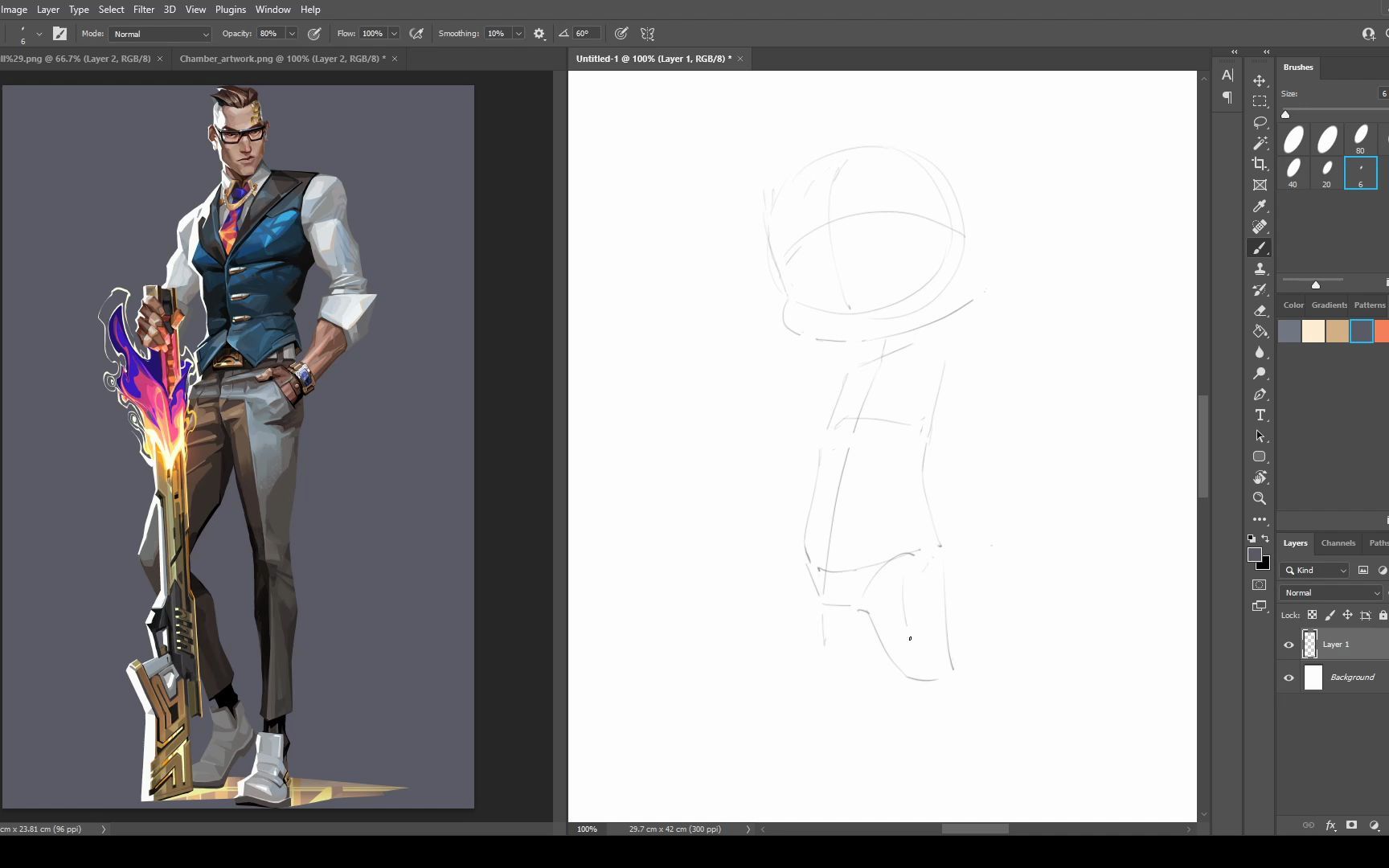Toggle pressure for opacity button
Screen dimensions: 1389x868
coord(314,34)
